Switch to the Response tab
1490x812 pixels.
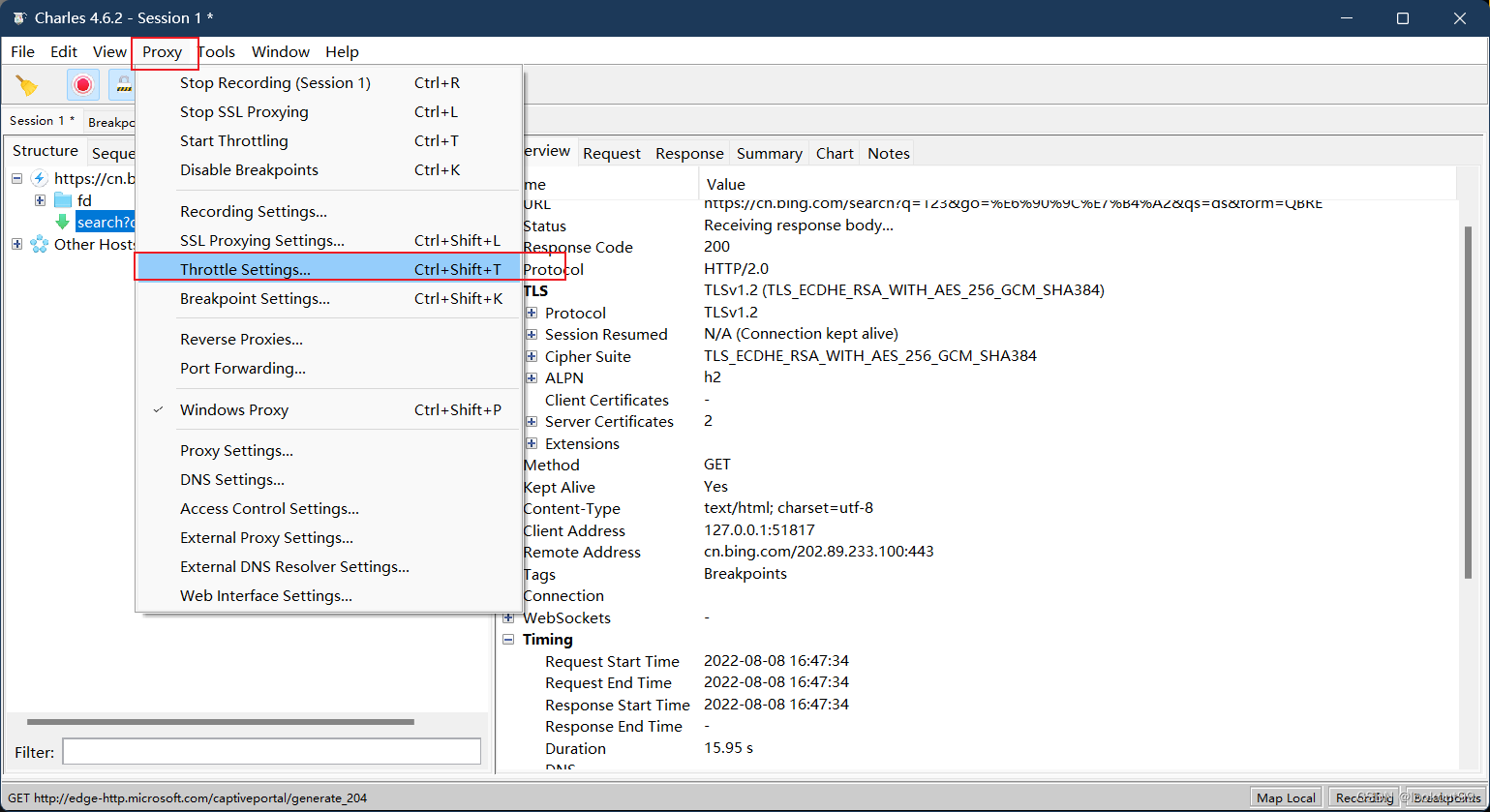click(x=689, y=154)
